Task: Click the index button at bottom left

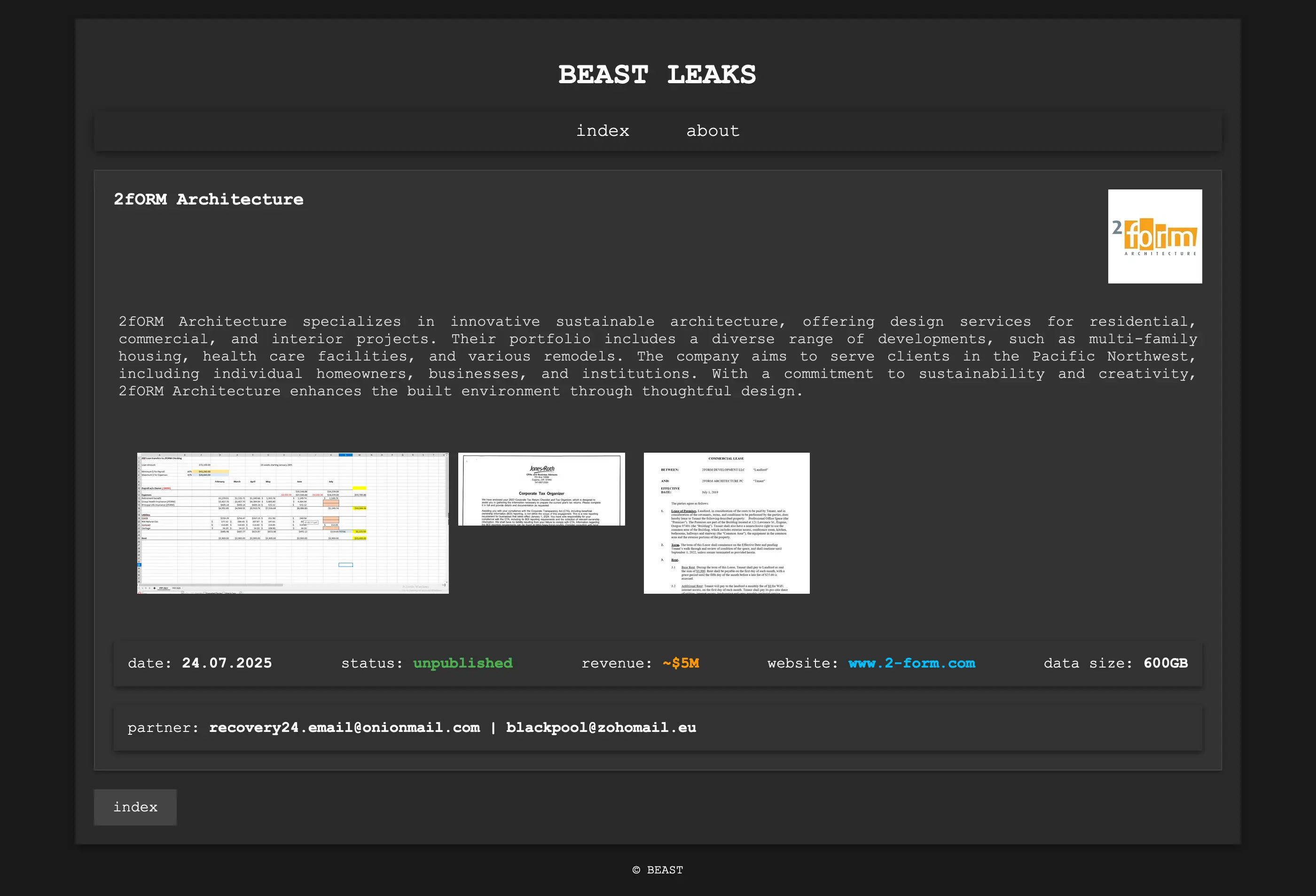Action: tap(135, 807)
